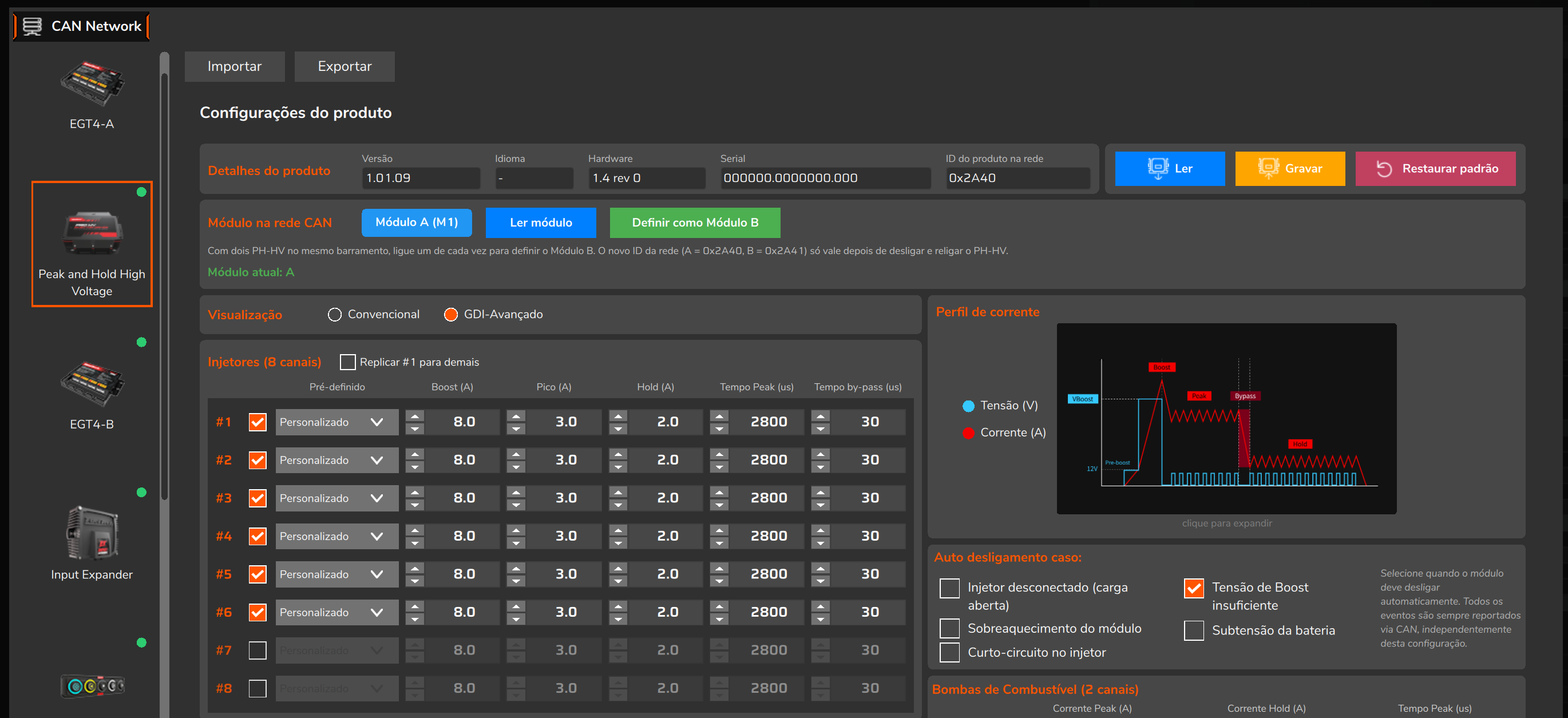Image resolution: width=1568 pixels, height=718 pixels.
Task: Open Pré-definido dropdown for injector #5
Action: click(336, 574)
